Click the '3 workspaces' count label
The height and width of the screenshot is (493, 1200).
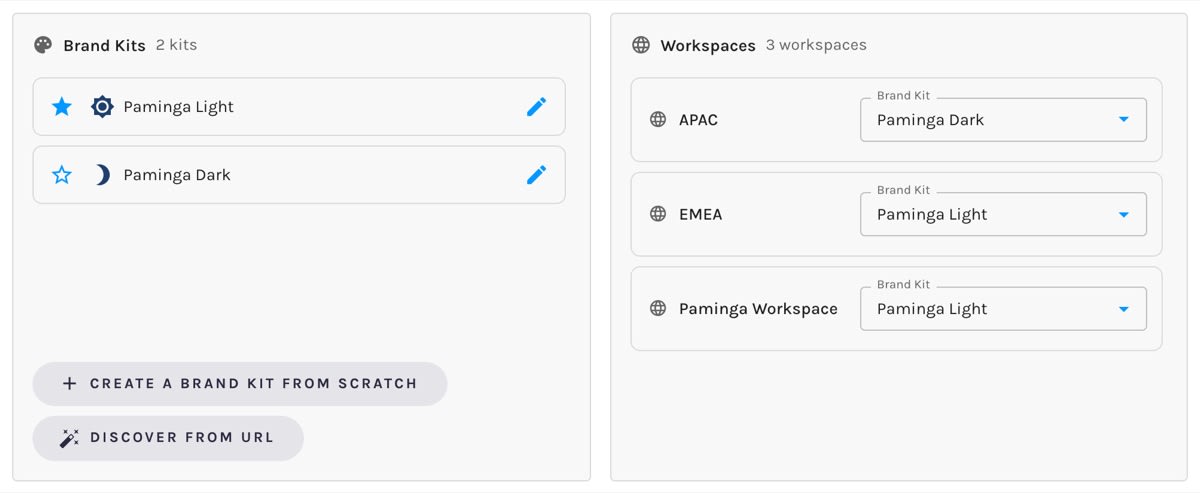[x=816, y=45]
